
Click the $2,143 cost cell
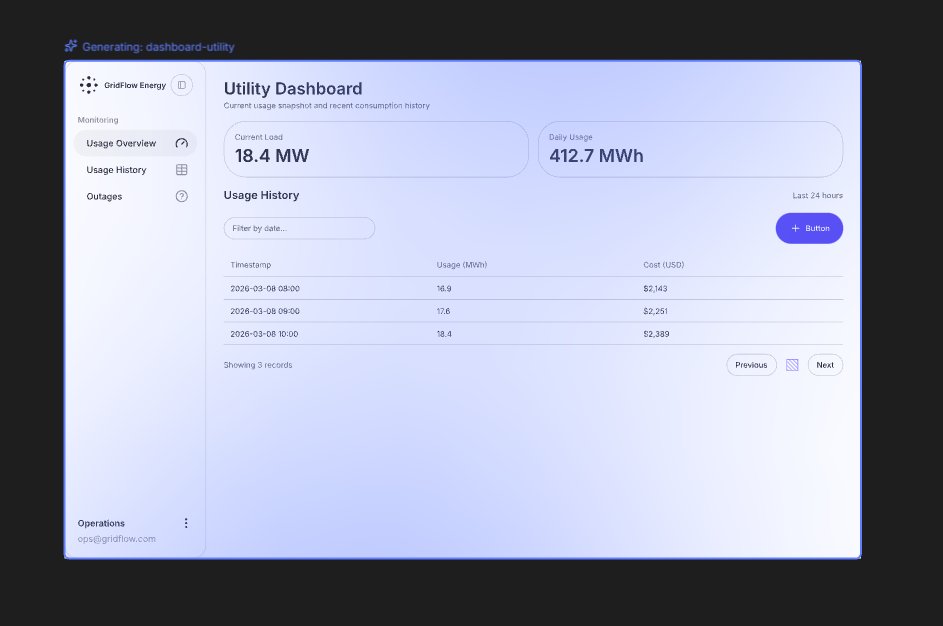[x=656, y=289]
